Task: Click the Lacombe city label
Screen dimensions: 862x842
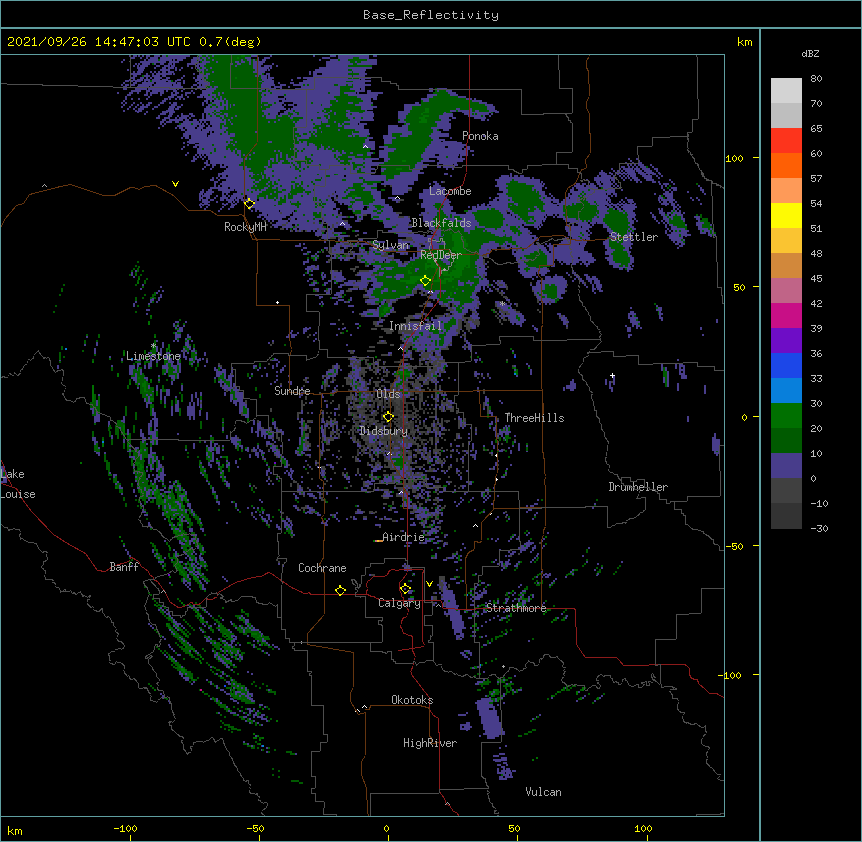Action: 450,191
